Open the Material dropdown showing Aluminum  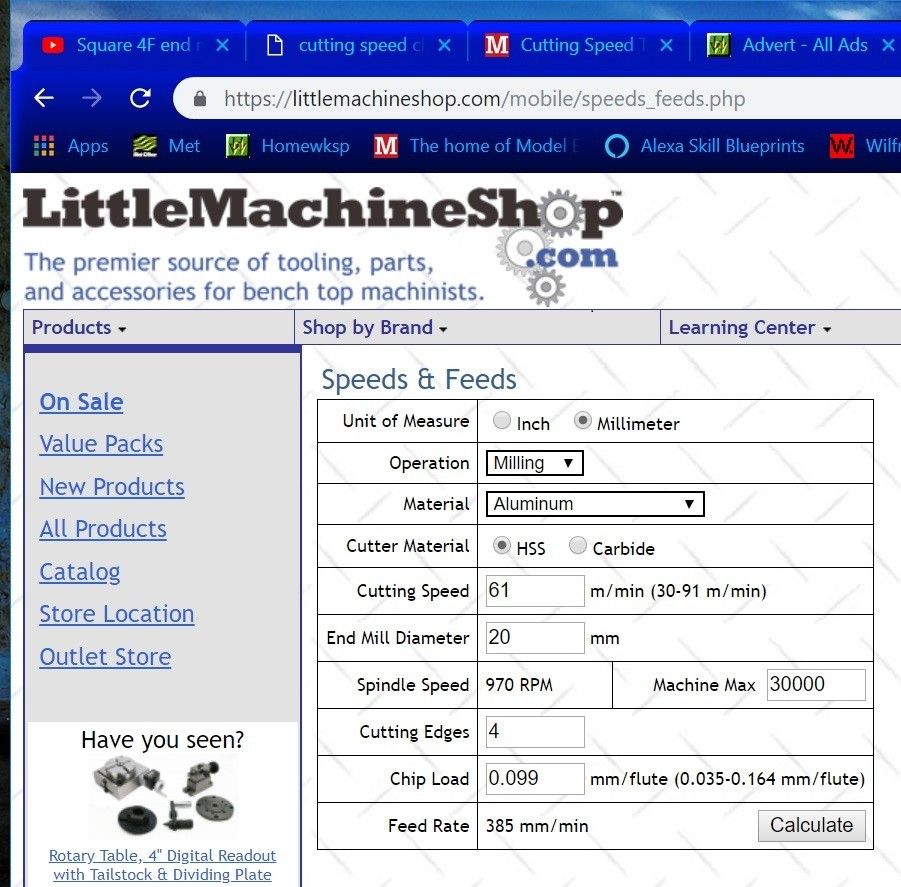(595, 504)
